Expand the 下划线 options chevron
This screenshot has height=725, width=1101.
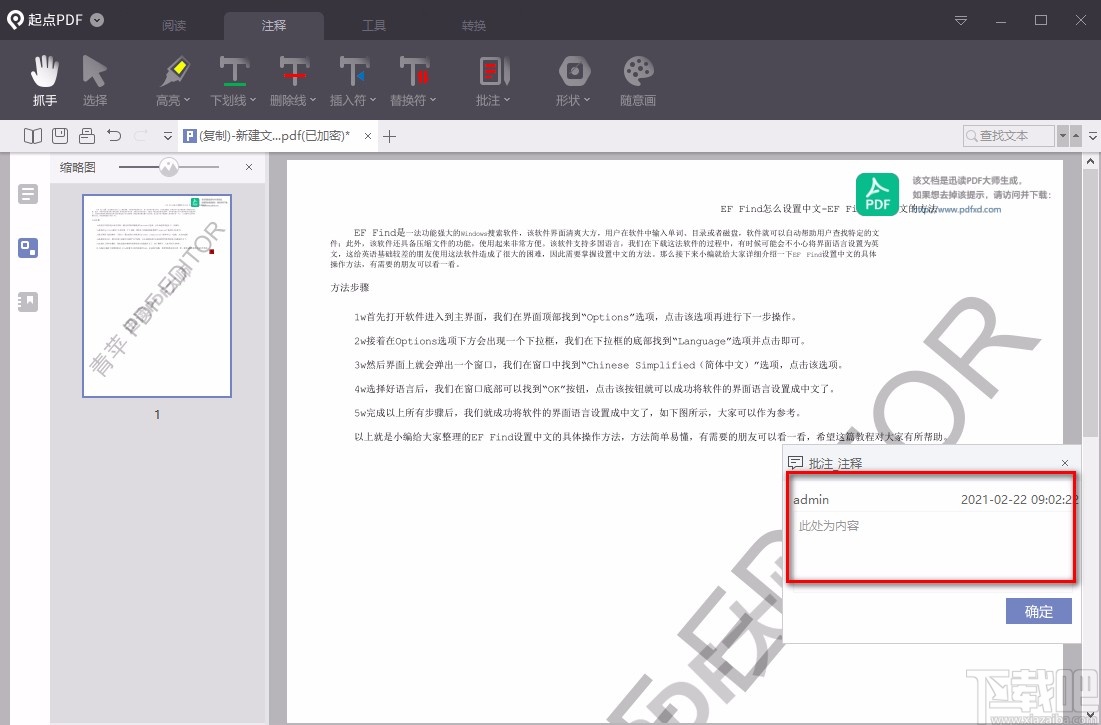[x=253, y=100]
